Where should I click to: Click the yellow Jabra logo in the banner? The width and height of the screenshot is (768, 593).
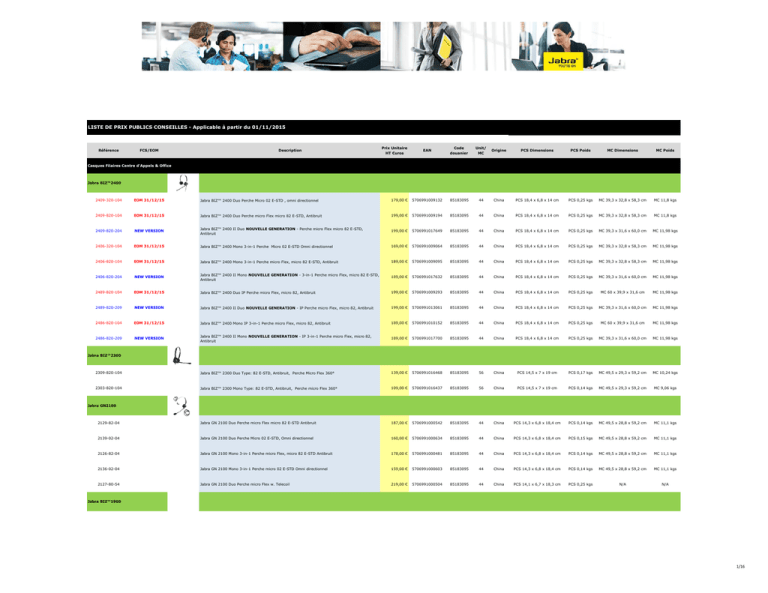click(563, 61)
